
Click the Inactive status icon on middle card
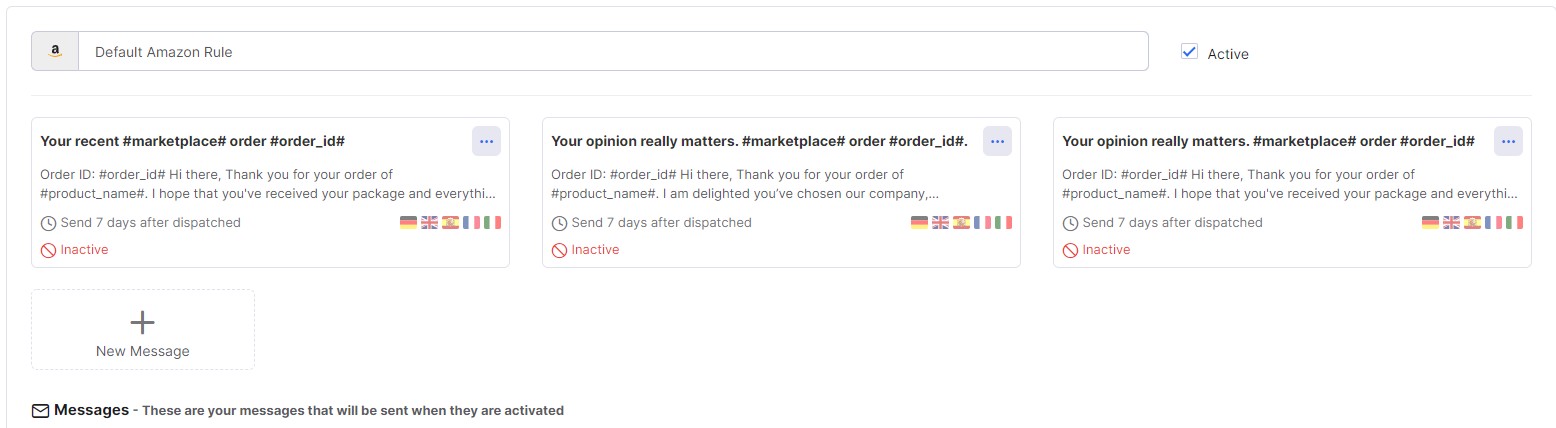click(x=559, y=250)
